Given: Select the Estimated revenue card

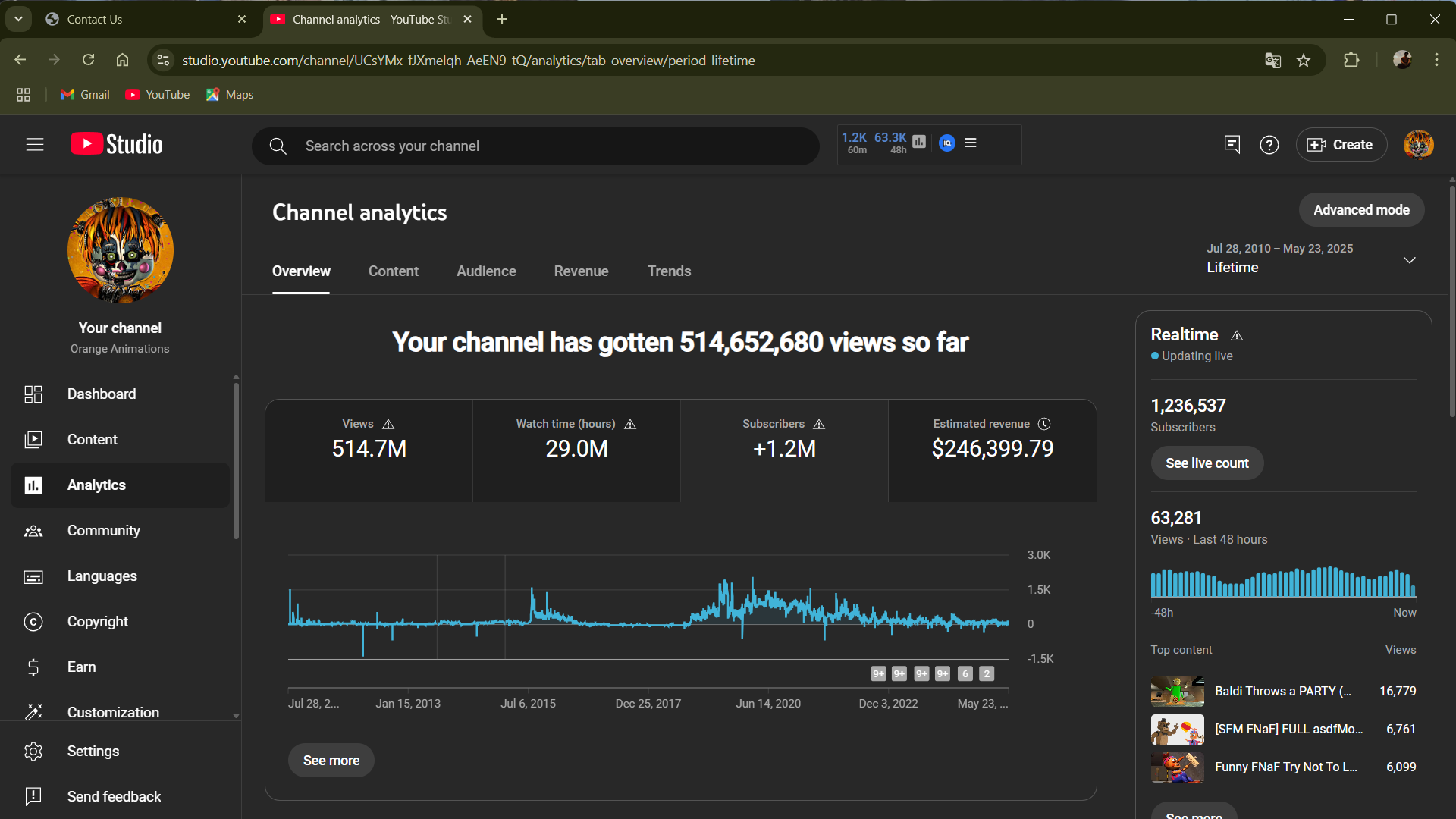Looking at the screenshot, I should 992,450.
